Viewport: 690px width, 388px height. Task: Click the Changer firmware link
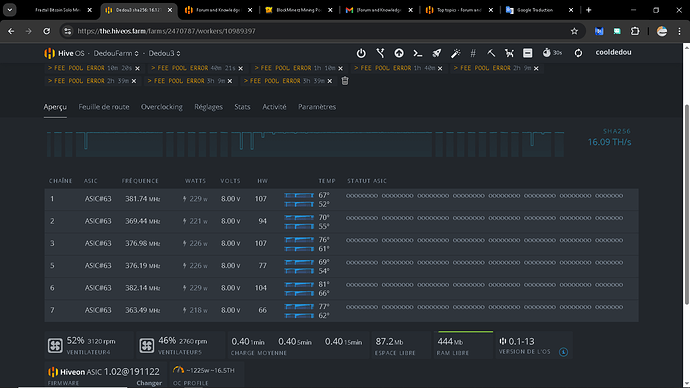(149, 383)
